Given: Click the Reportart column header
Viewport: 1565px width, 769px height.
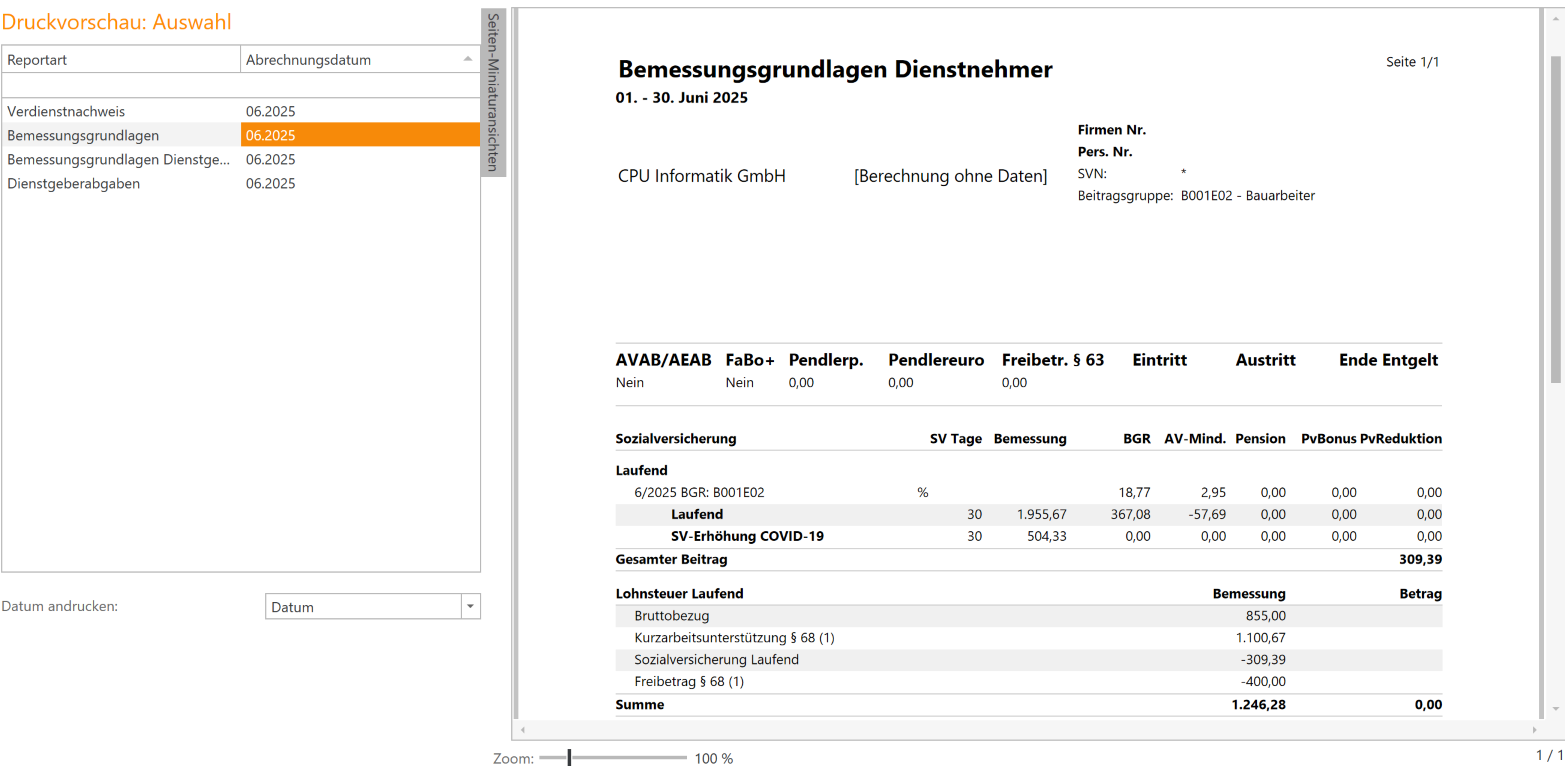Looking at the screenshot, I should coord(120,59).
